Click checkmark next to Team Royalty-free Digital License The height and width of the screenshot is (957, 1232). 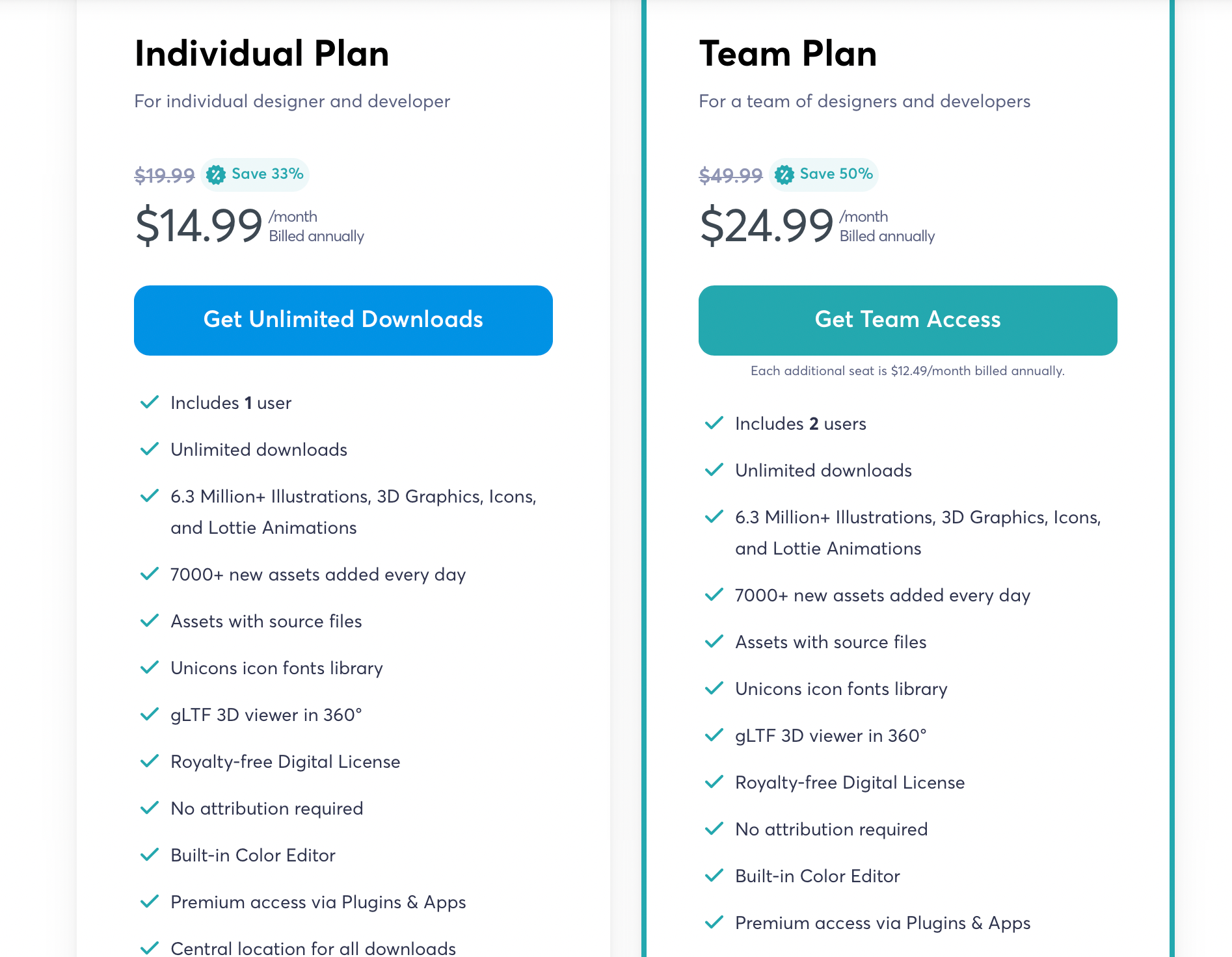coord(714,782)
